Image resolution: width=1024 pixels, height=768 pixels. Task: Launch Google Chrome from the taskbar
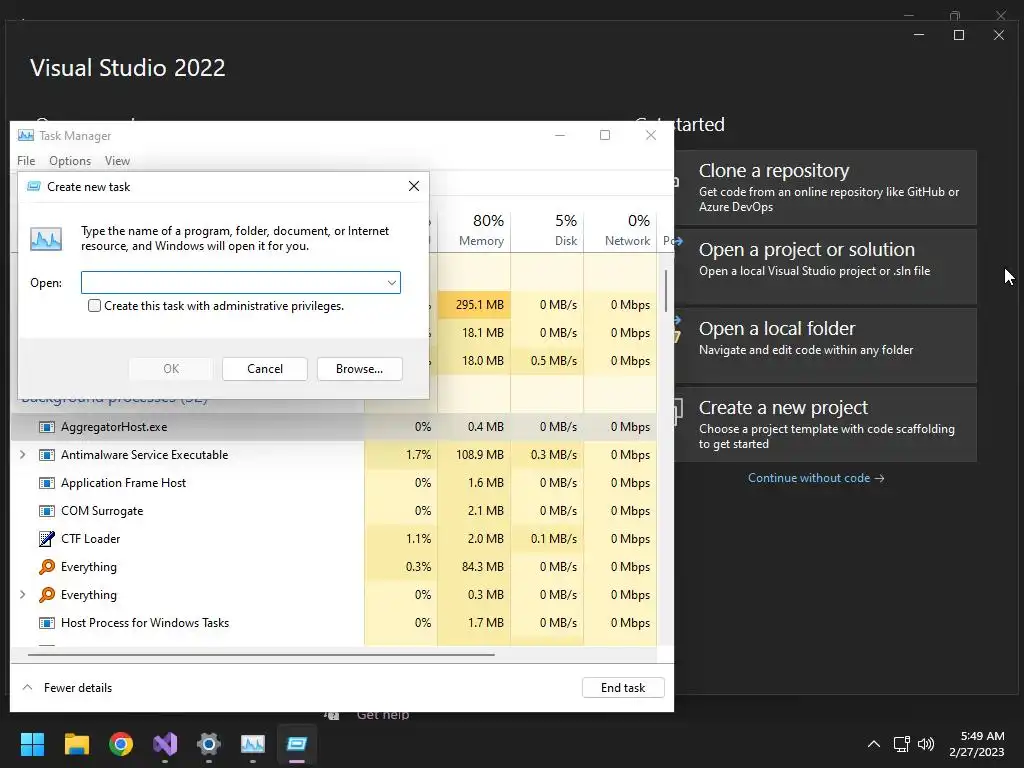(121, 744)
